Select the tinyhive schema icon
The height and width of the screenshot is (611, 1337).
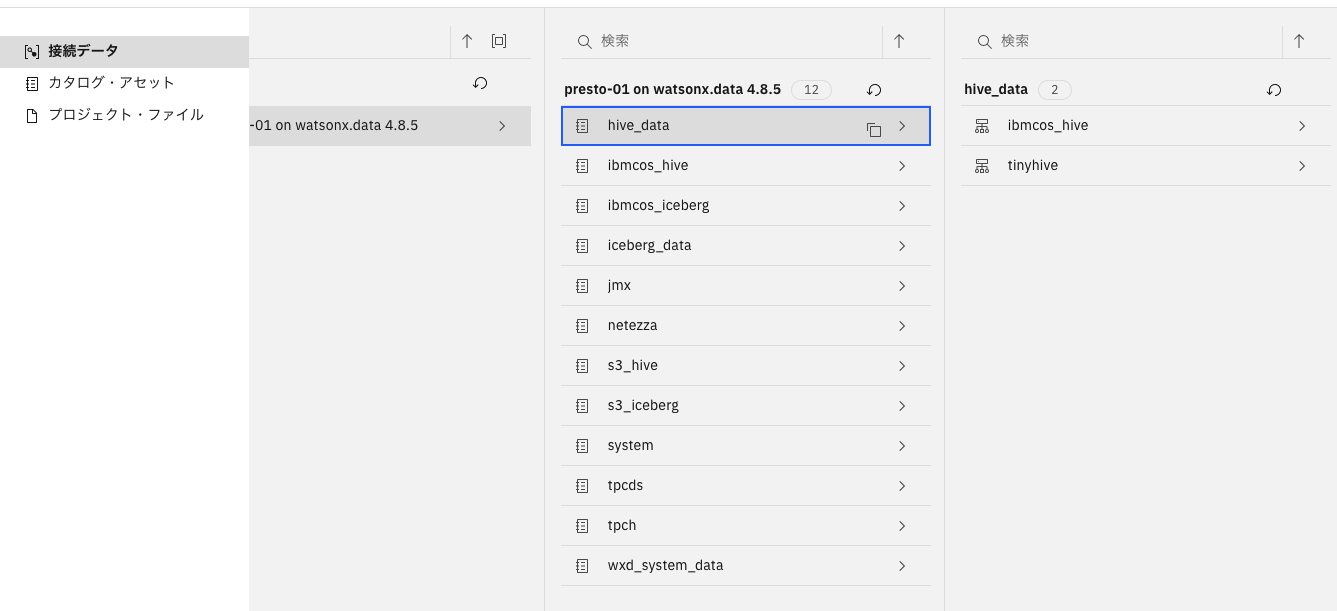tap(982, 166)
